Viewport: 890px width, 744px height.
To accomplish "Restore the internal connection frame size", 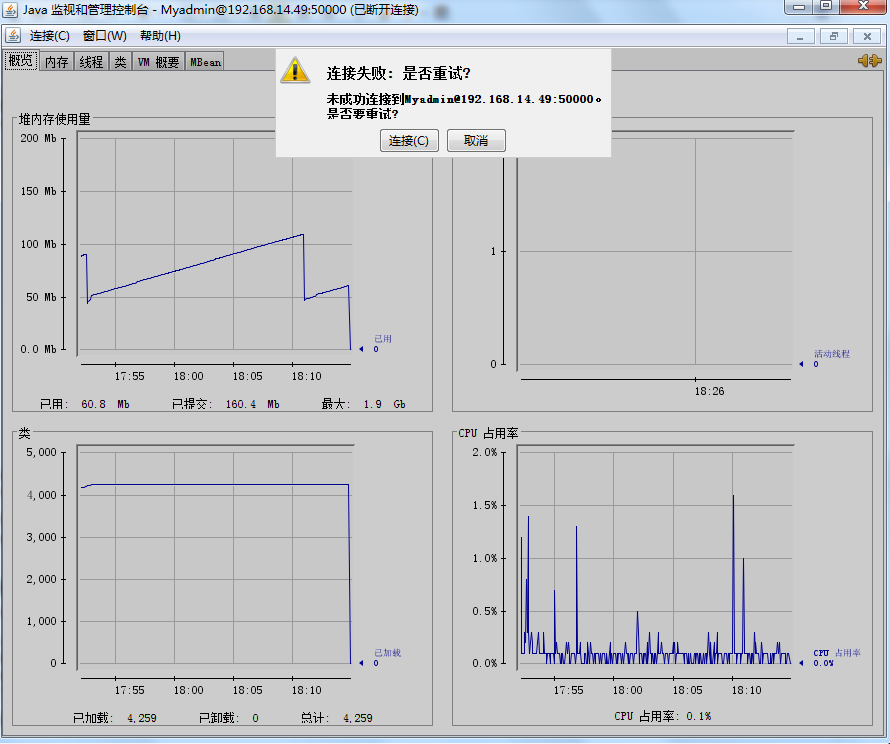I will click(x=833, y=36).
